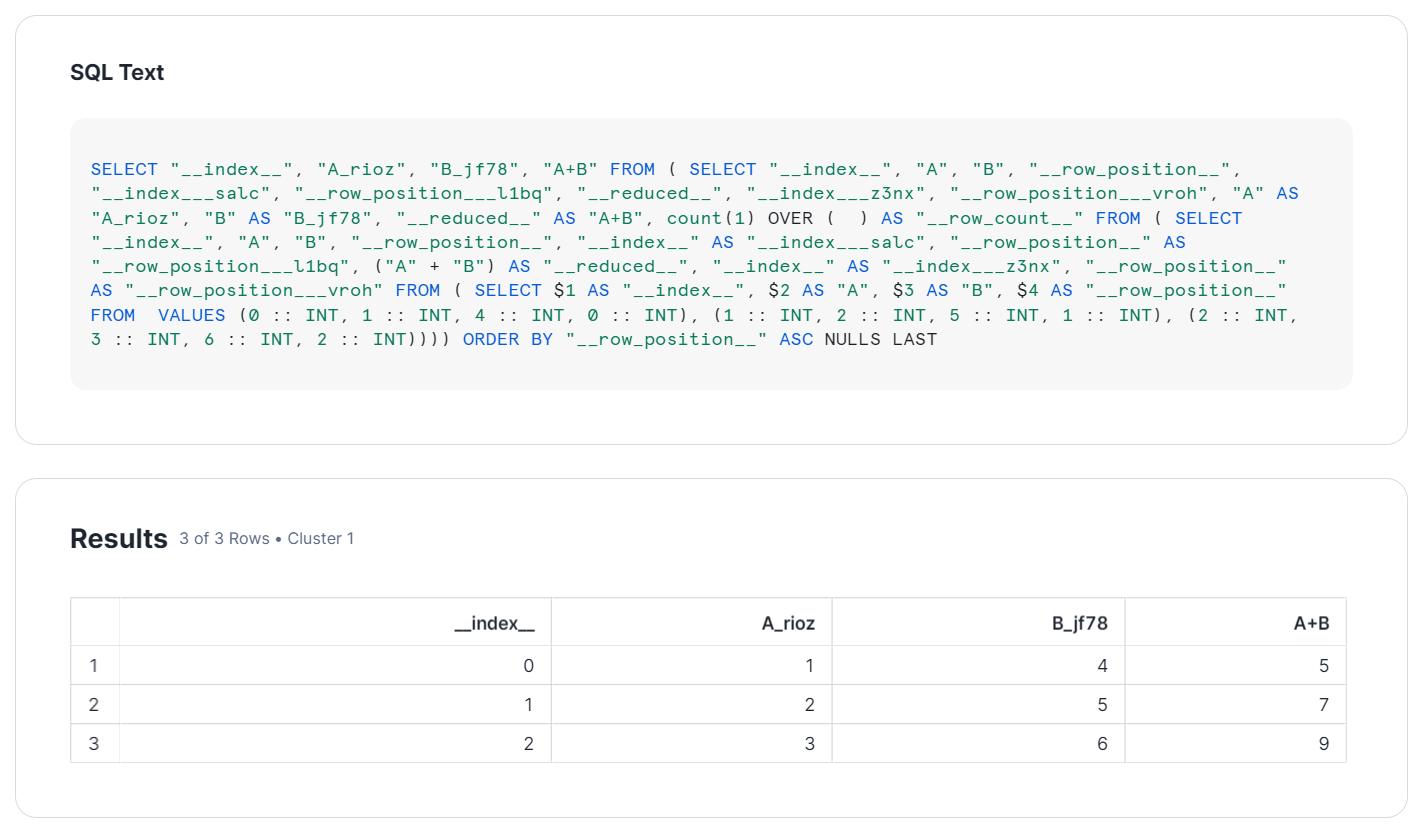This screenshot has width=1426, height=833.
Task: Click the Results heading
Action: [119, 539]
